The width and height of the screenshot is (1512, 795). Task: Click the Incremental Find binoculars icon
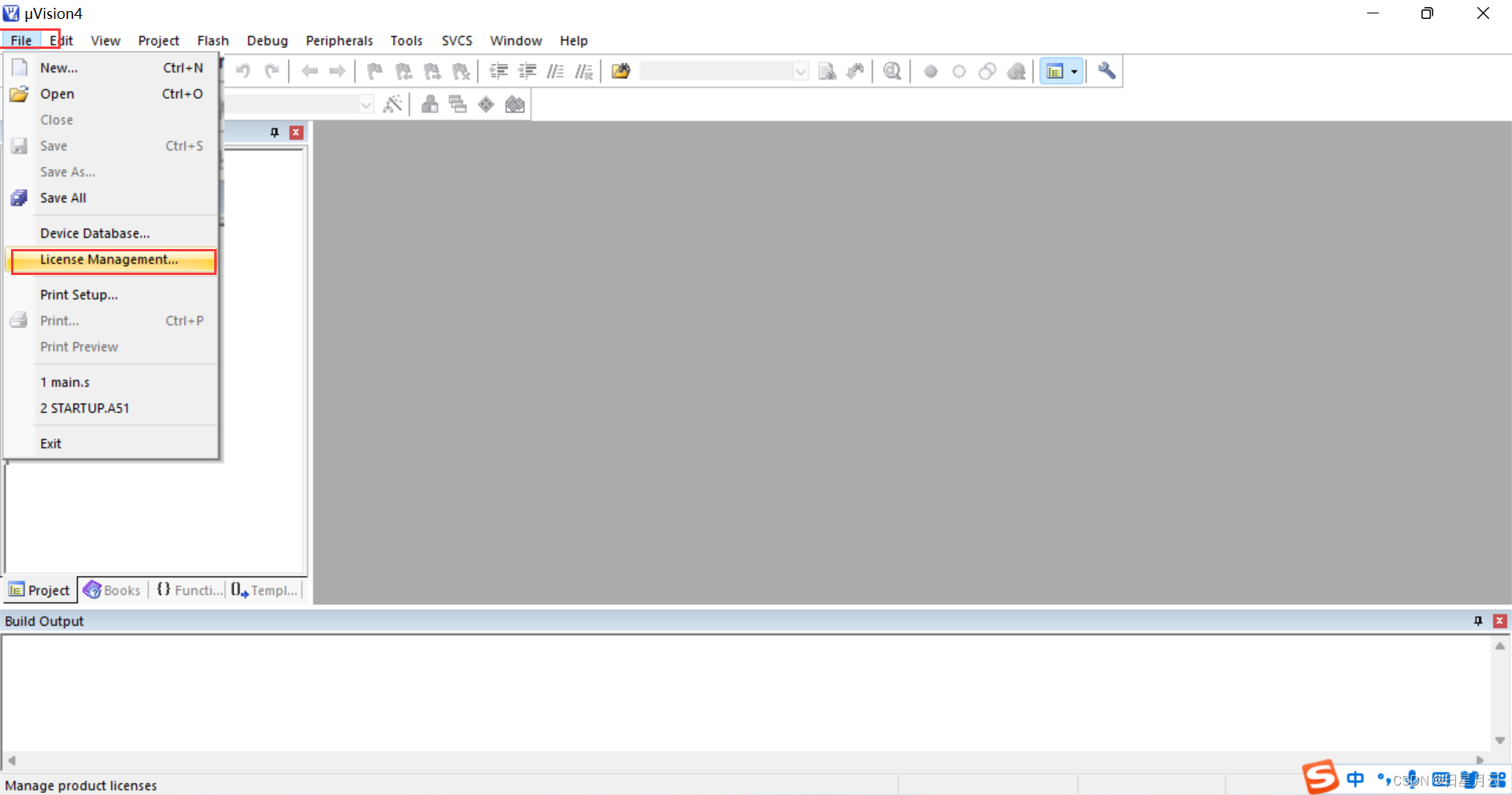(x=855, y=72)
